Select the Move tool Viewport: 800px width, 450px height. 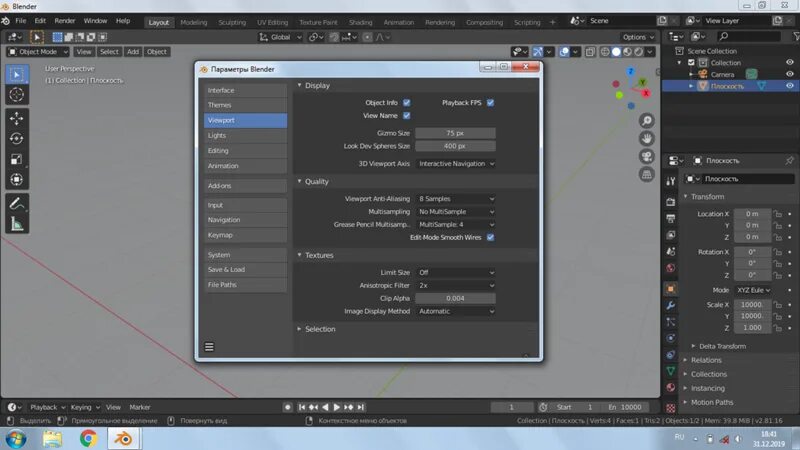[x=16, y=118]
